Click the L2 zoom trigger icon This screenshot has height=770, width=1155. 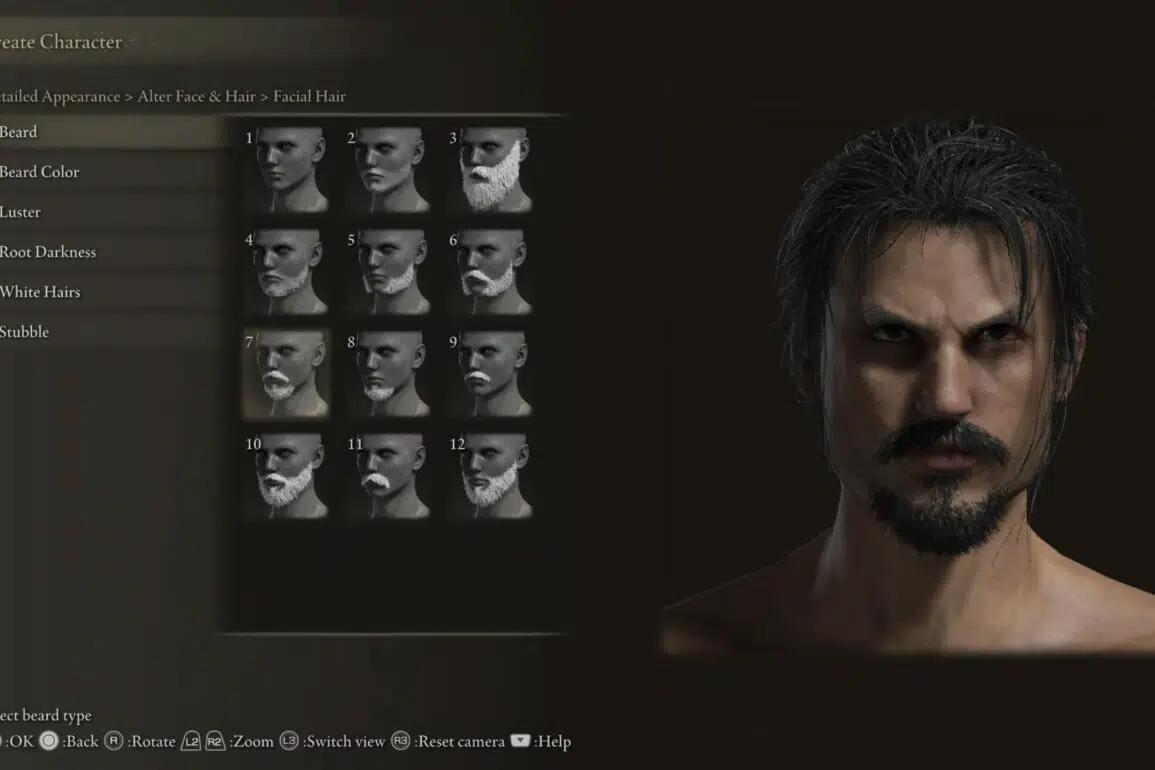(191, 741)
